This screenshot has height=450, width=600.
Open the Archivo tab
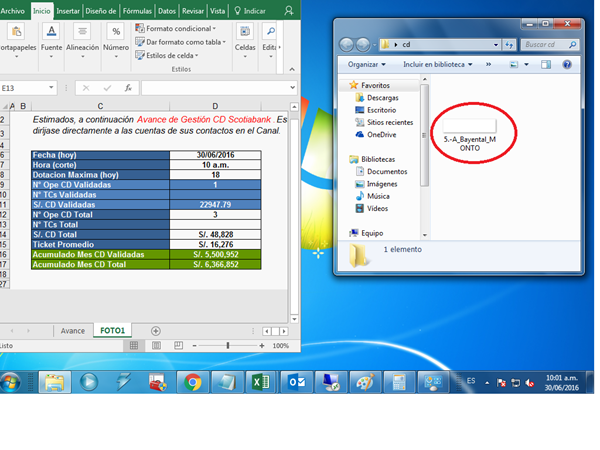pos(13,11)
